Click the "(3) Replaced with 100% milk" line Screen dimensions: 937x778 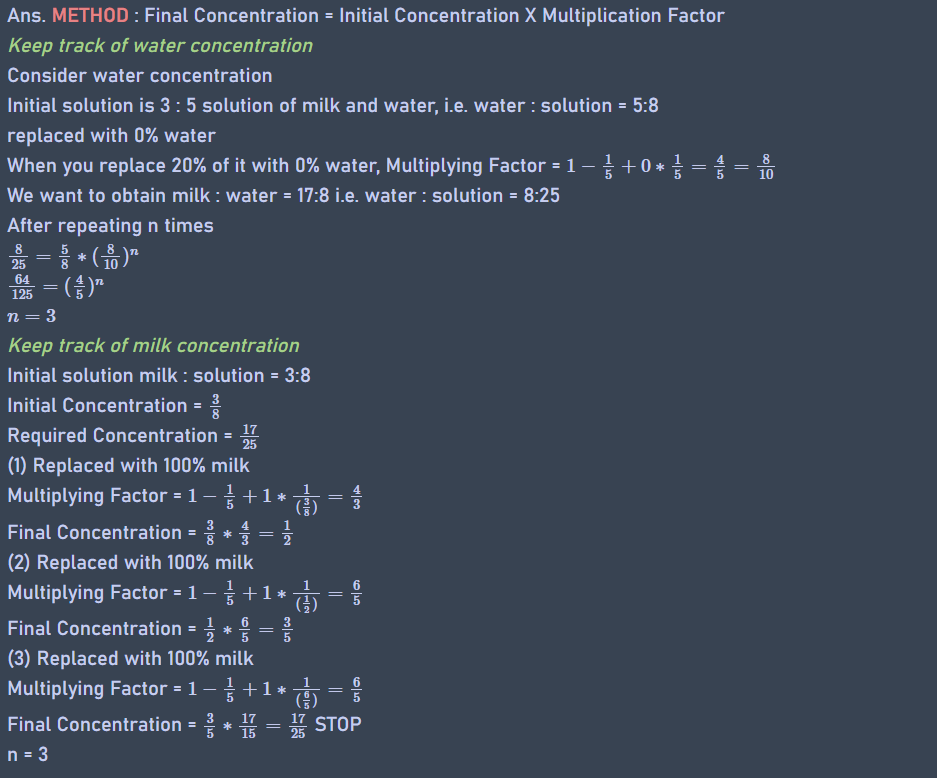(130, 658)
